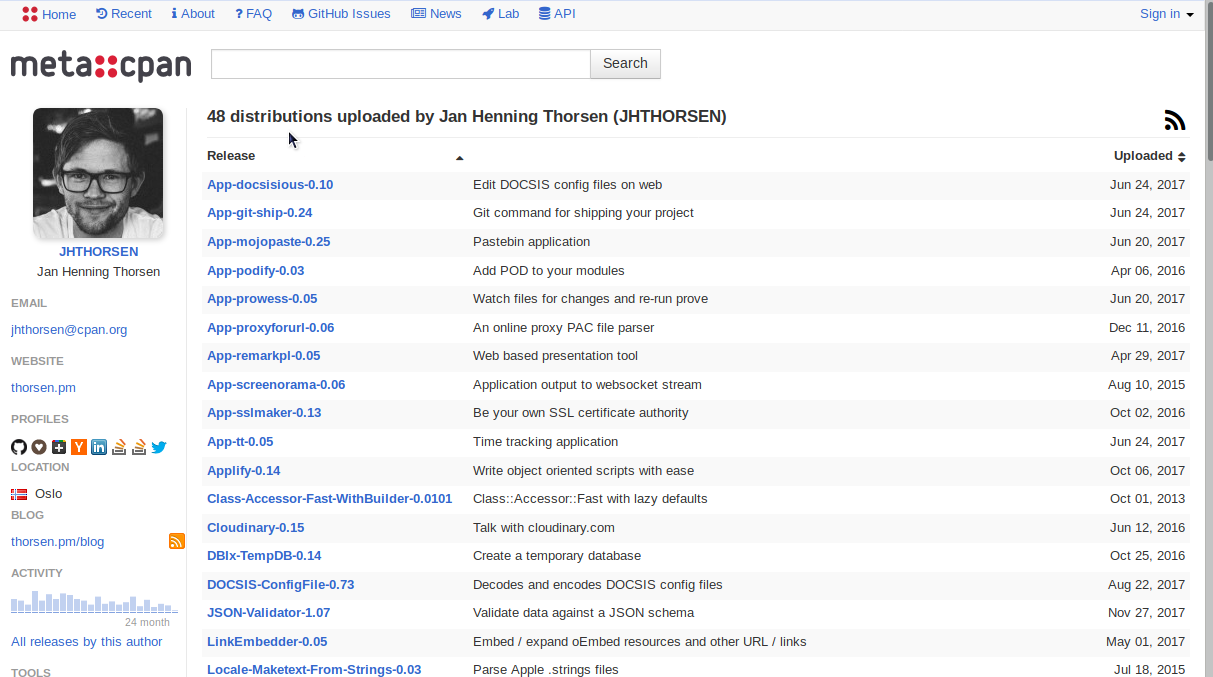Click the text 'Talk with cloudinary.com'
Viewport: 1213px width, 677px height.
click(x=544, y=528)
